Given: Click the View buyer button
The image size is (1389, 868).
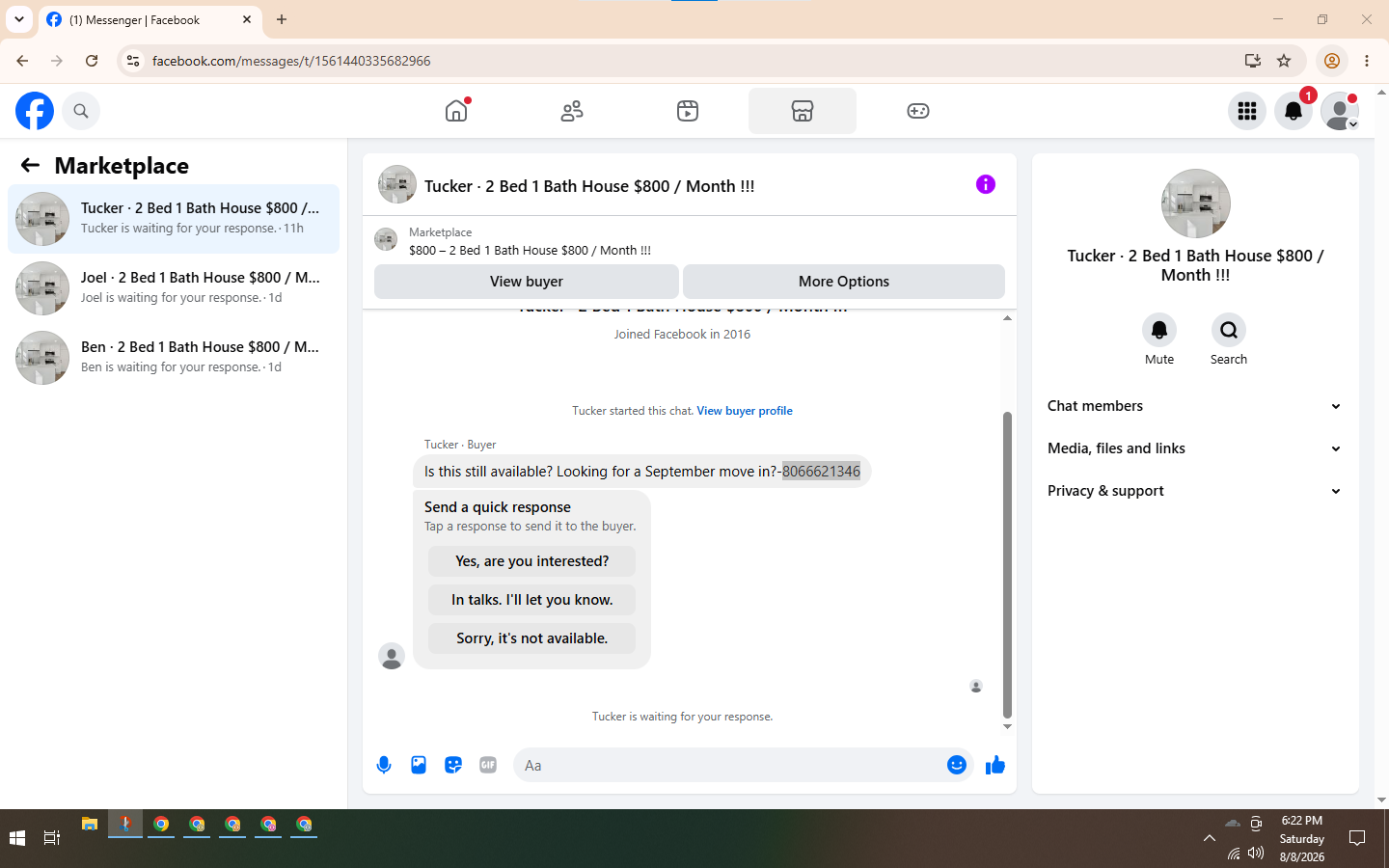Looking at the screenshot, I should pos(527,282).
